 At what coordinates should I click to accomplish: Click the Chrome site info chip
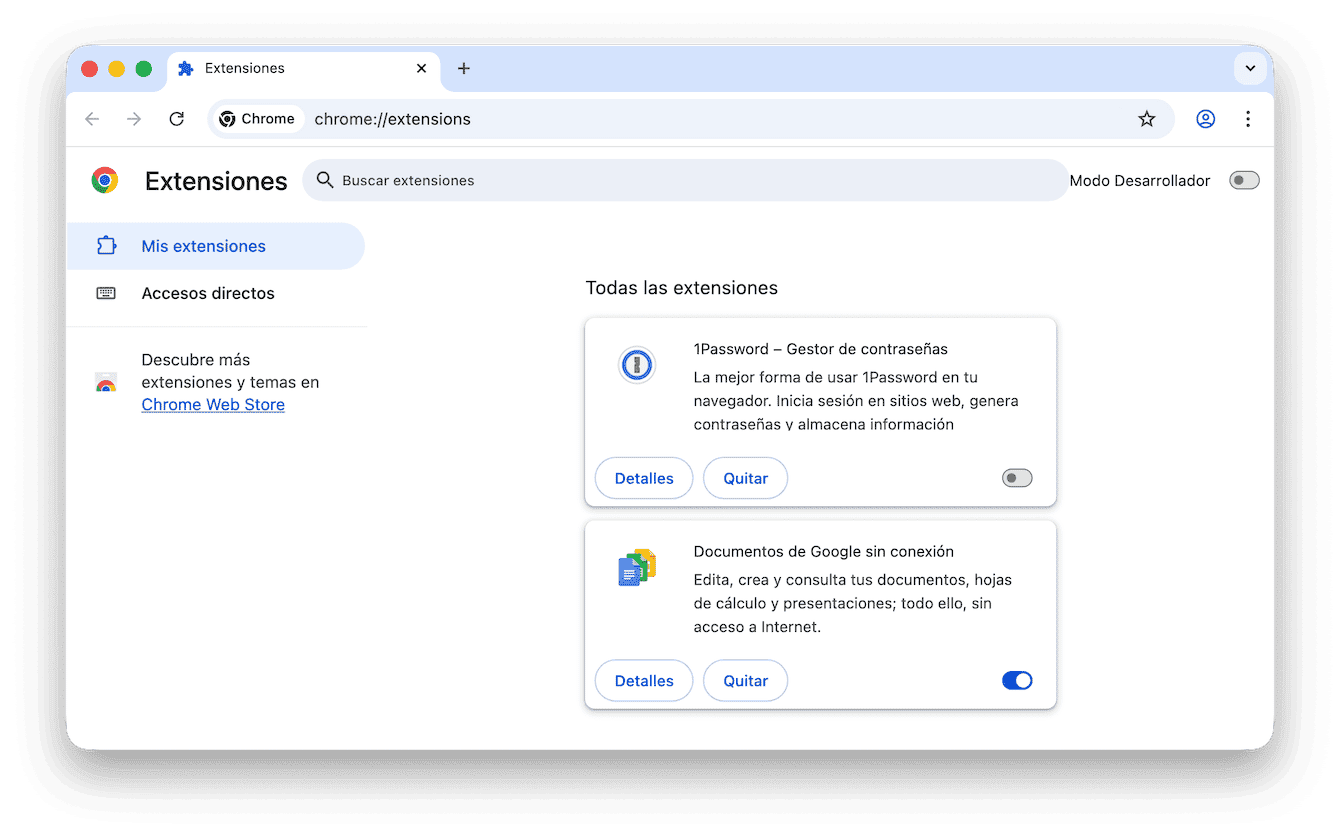pos(259,119)
